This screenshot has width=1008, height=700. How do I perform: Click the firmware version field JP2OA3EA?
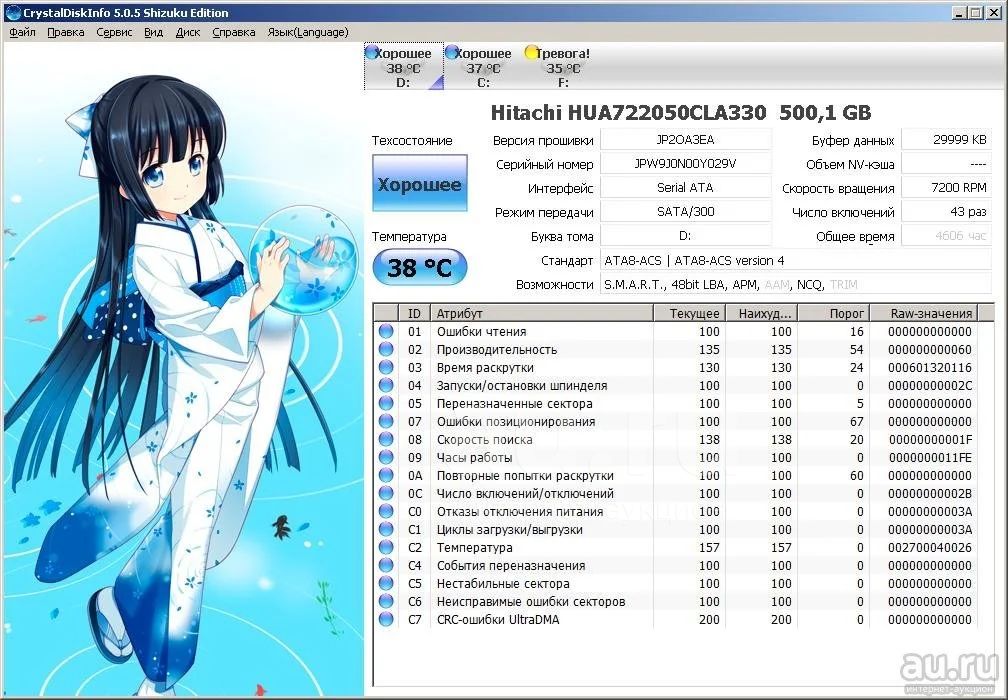[685, 139]
